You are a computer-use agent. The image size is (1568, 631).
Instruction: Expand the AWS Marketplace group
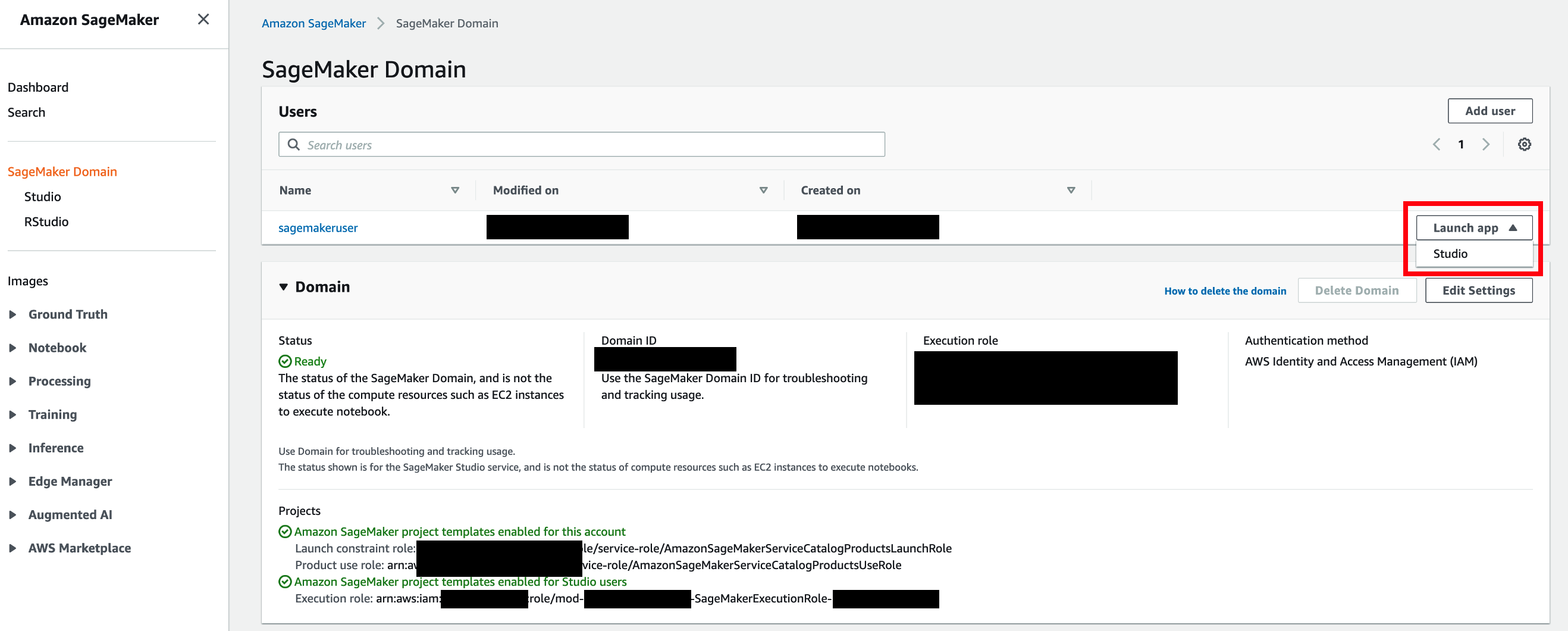click(12, 549)
